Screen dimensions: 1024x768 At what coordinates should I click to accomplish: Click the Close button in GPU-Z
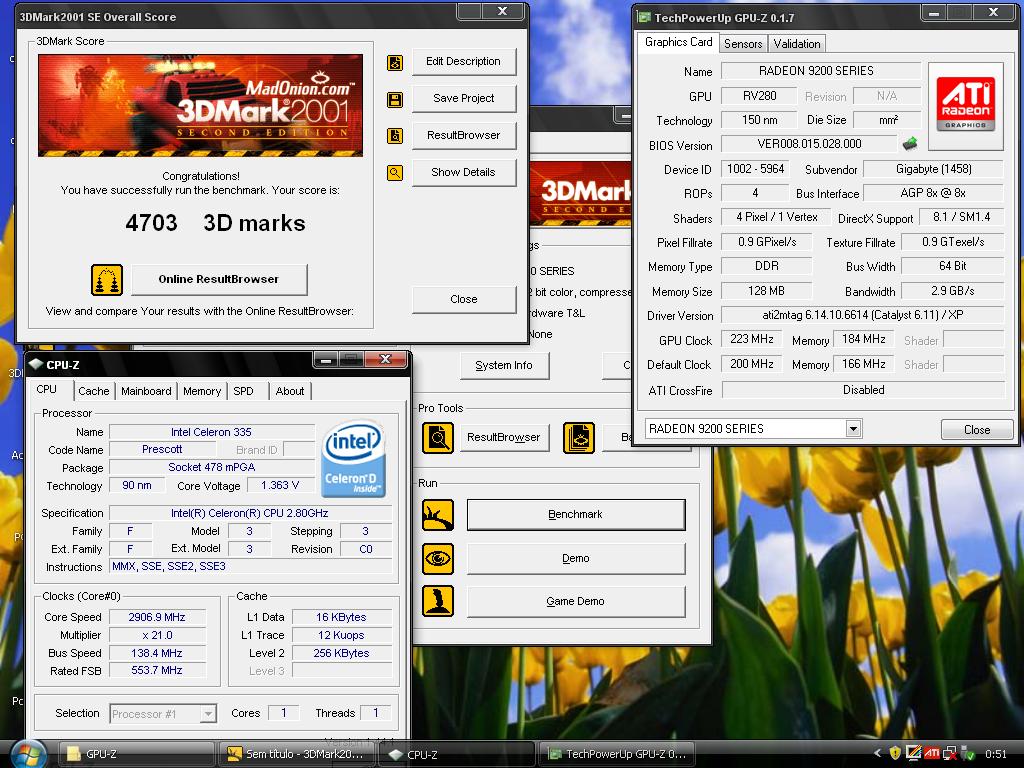[977, 430]
